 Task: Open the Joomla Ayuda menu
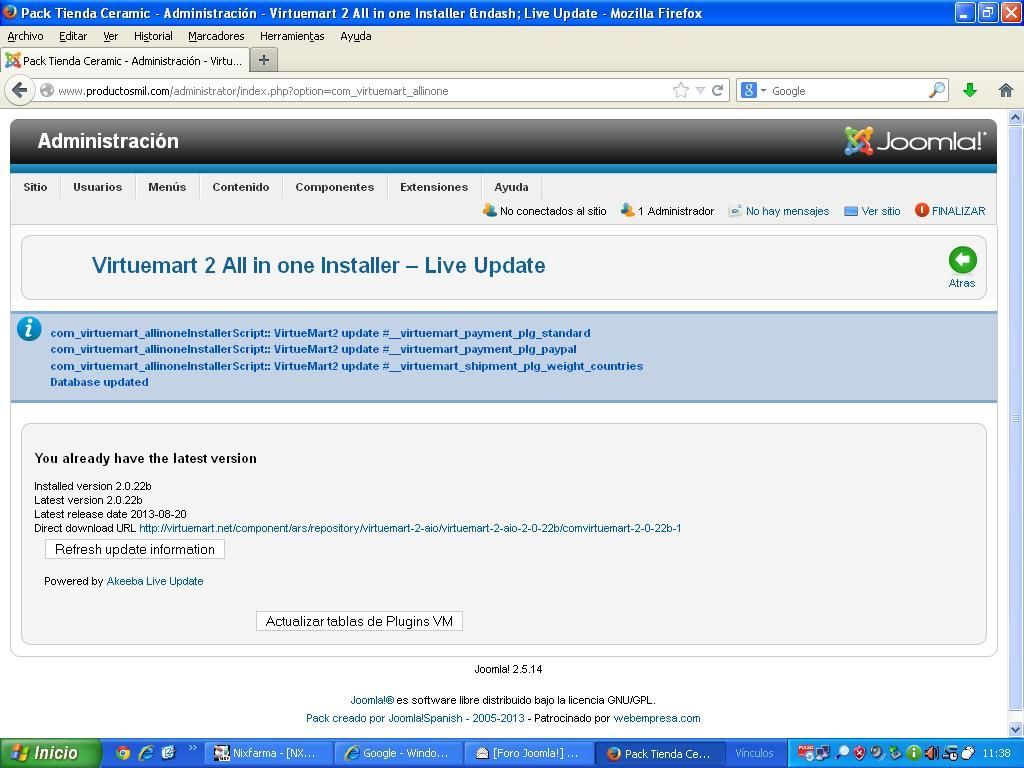pyautogui.click(x=511, y=187)
